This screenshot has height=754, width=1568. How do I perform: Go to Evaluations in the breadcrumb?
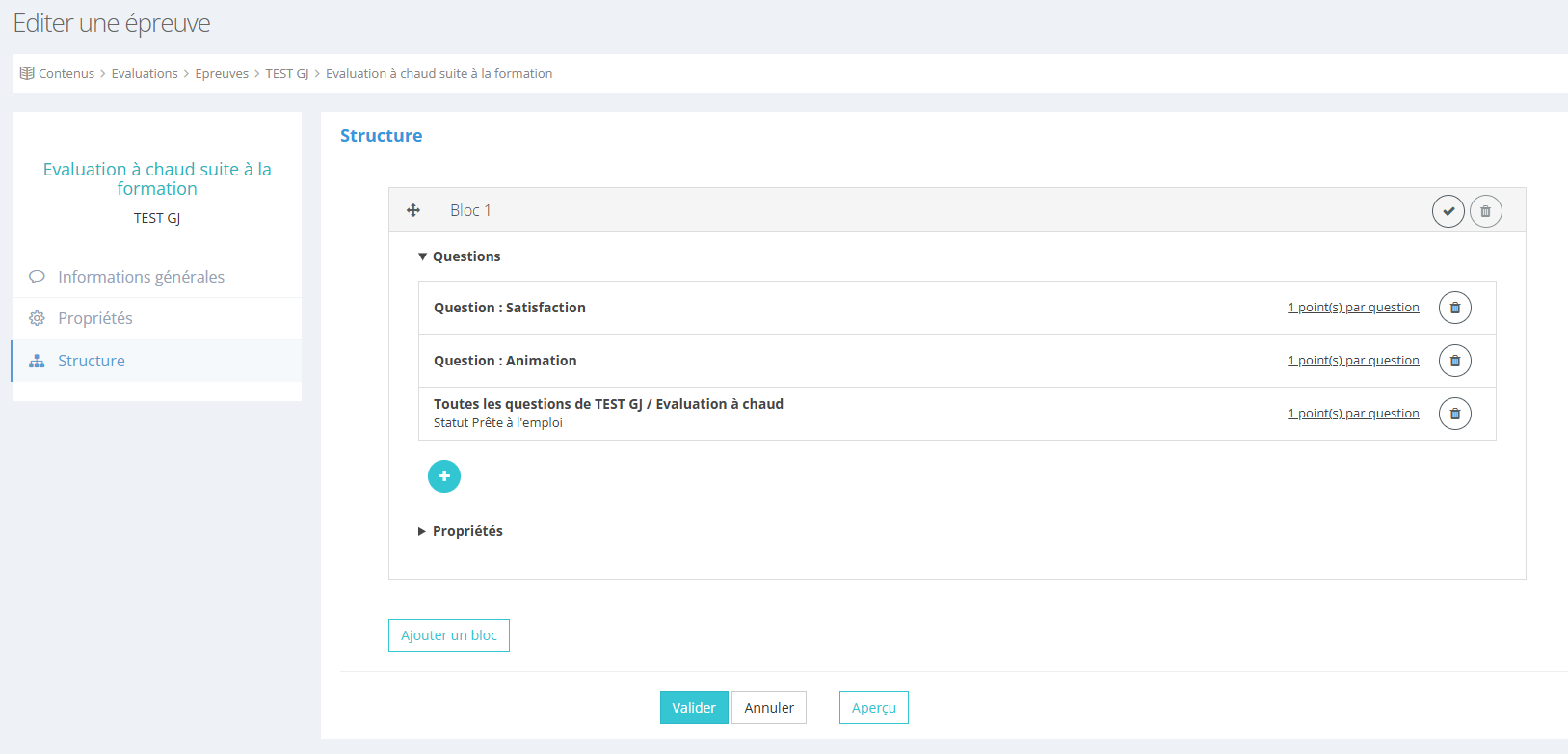(x=145, y=73)
